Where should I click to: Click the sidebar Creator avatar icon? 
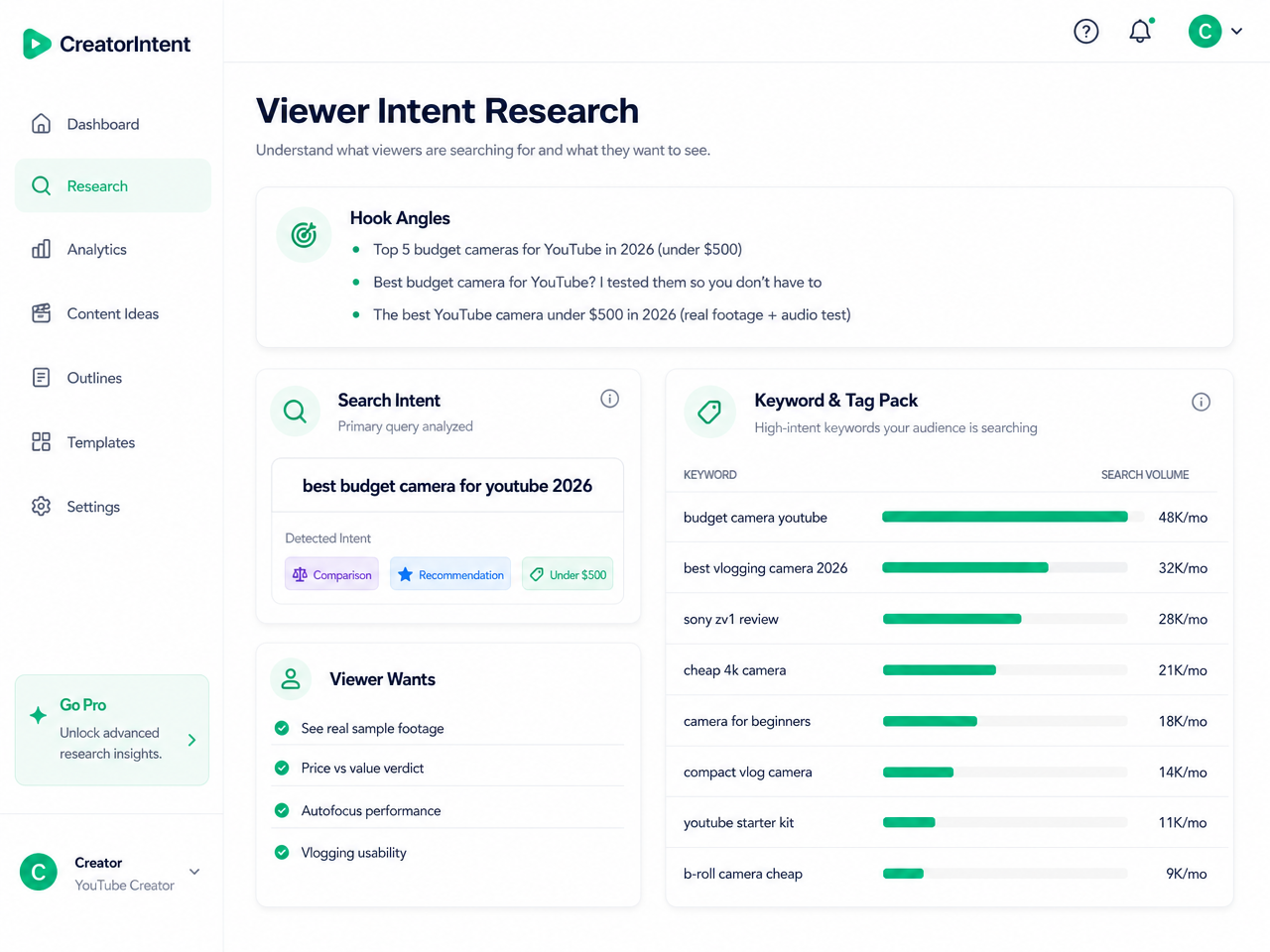pyautogui.click(x=39, y=872)
